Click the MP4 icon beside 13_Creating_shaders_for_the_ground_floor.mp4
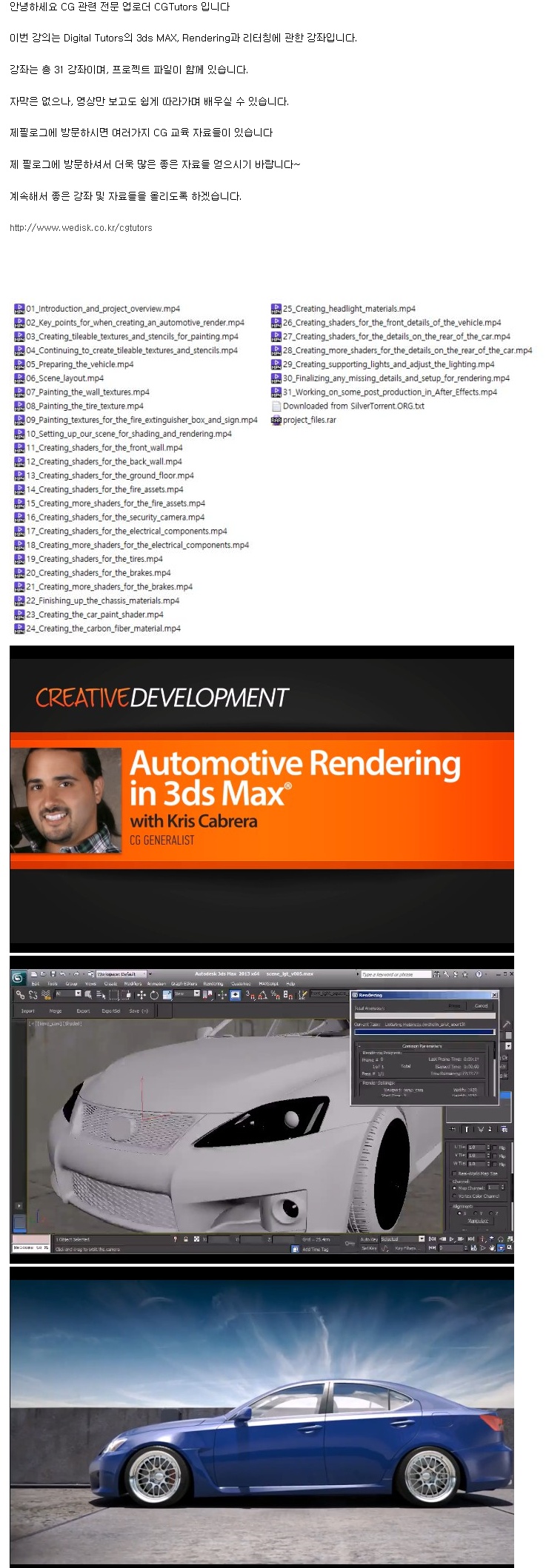Image resolution: width=546 pixels, height=1568 pixels. click(x=20, y=476)
